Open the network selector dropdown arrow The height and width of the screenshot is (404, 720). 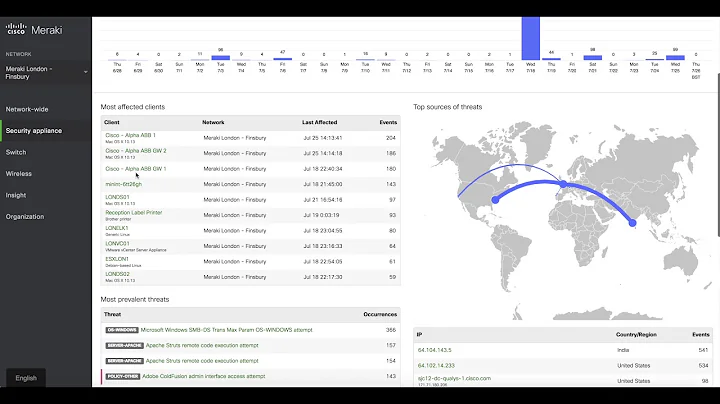85,72
